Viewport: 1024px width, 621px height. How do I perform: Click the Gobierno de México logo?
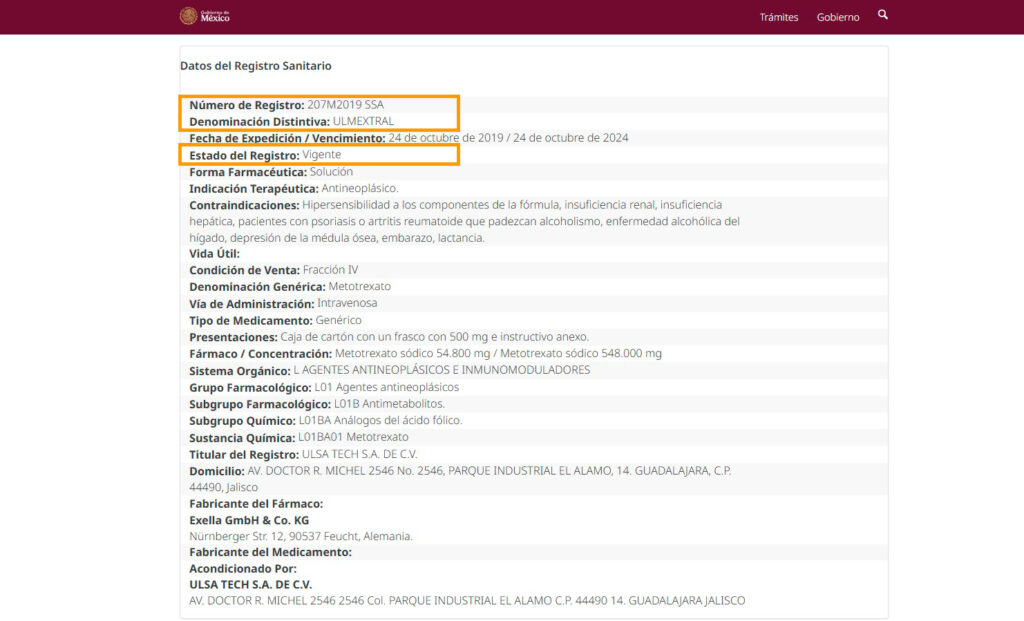tap(204, 16)
